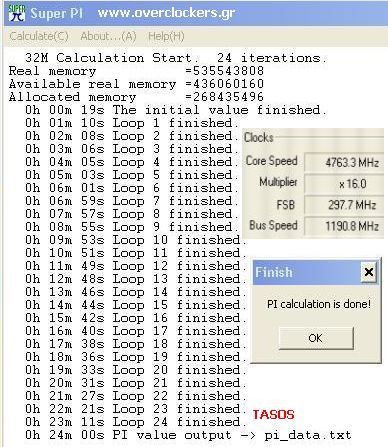This screenshot has height=447, width=388.
Task: Click the FSB label
Action: tap(286, 204)
